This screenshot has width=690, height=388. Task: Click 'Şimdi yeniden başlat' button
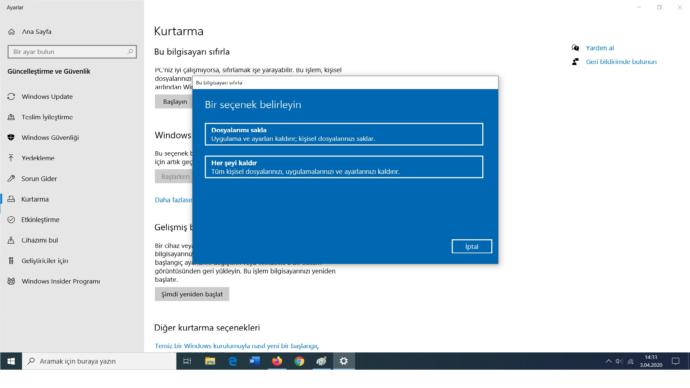tap(192, 294)
